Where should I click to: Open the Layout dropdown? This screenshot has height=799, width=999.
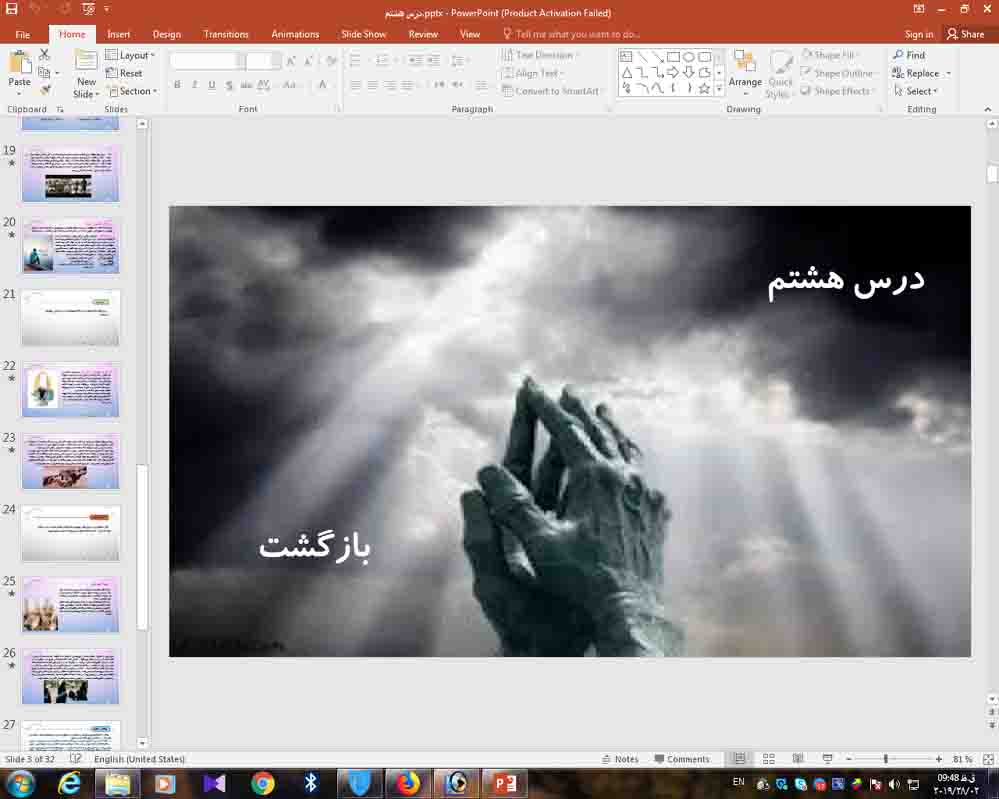130,55
